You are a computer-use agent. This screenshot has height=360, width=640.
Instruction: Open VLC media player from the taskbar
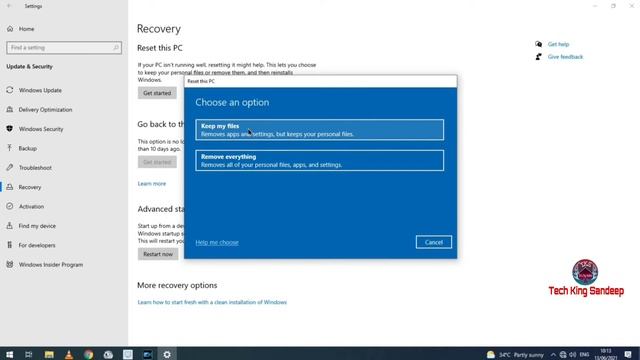pos(69,354)
